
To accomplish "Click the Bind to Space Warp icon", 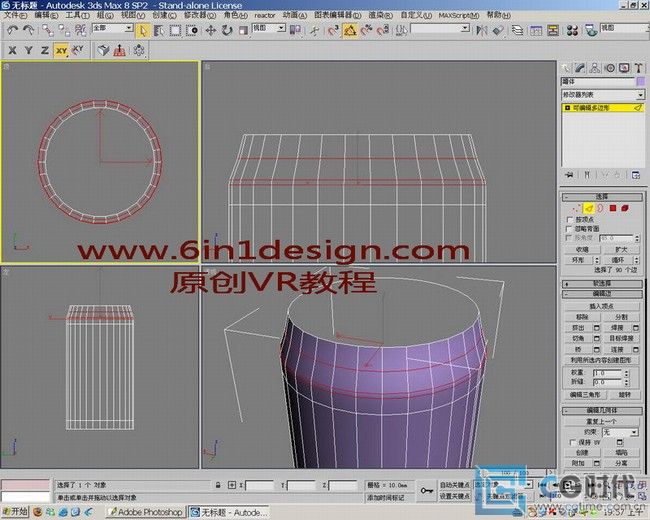I will 80,30.
